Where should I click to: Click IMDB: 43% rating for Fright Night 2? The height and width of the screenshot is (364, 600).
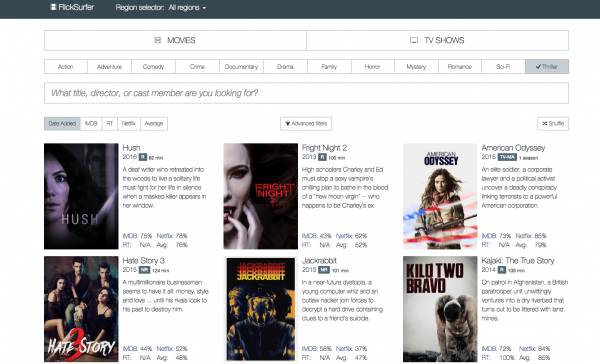[317, 236]
